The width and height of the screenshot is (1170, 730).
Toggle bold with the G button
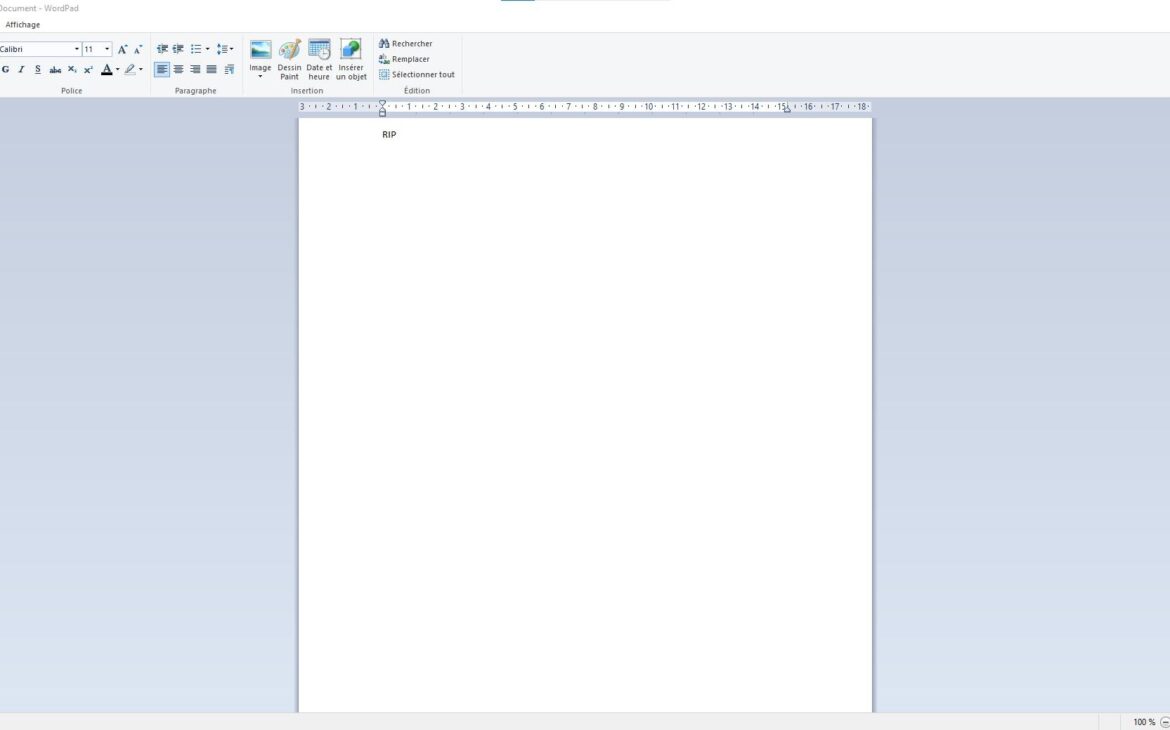tap(6, 69)
